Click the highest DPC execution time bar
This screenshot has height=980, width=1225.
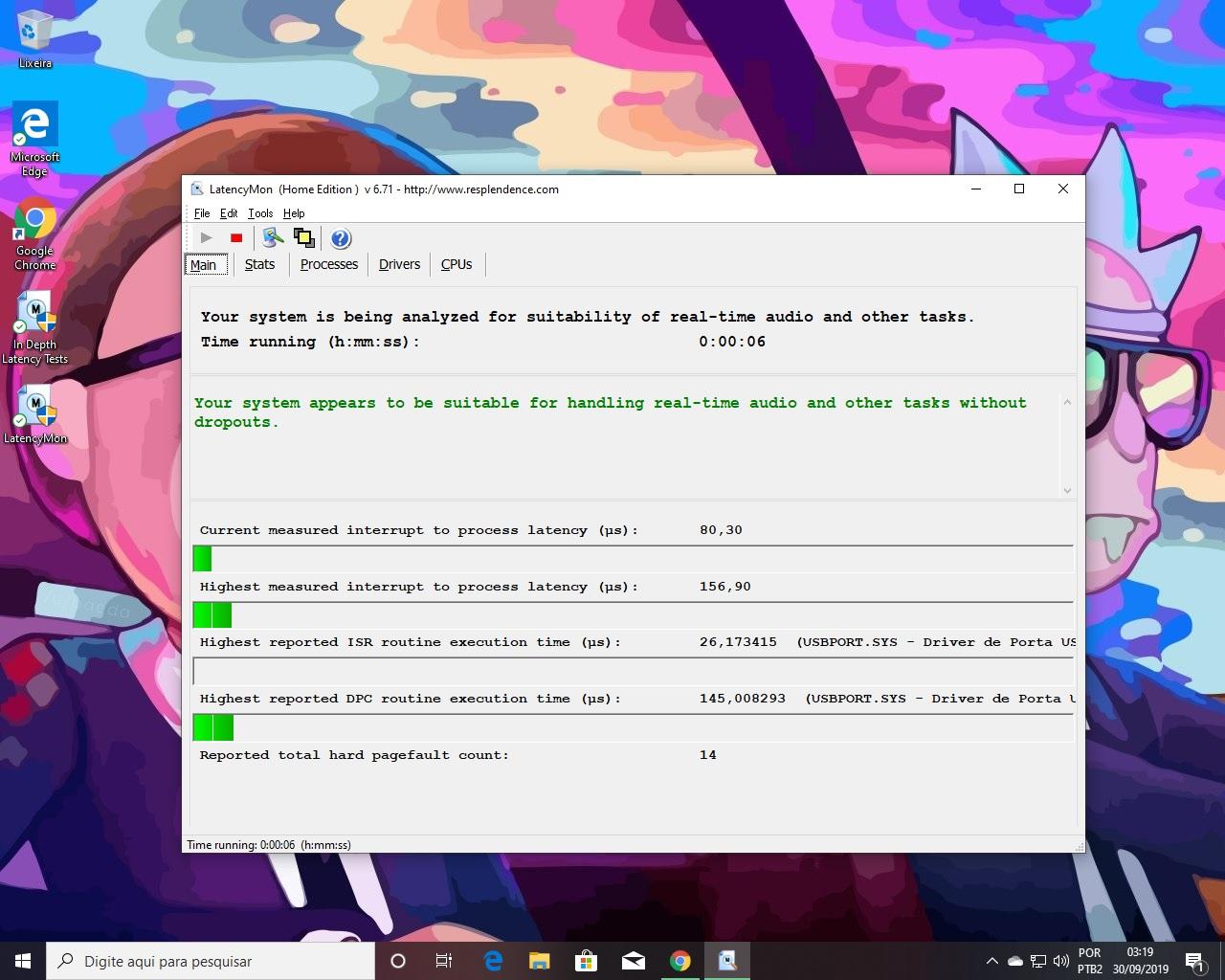point(633,728)
